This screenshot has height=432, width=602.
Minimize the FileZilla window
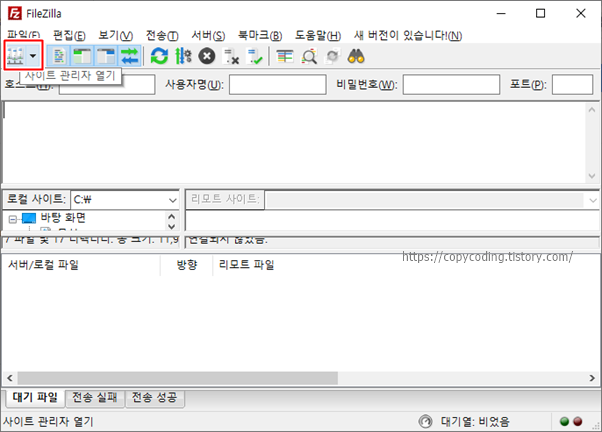[501, 13]
